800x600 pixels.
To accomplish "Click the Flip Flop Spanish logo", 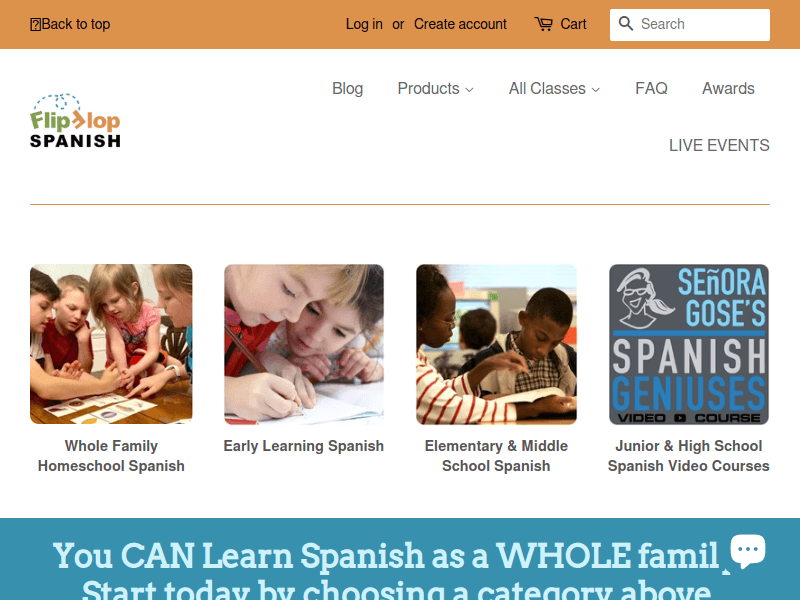I will click(x=75, y=120).
